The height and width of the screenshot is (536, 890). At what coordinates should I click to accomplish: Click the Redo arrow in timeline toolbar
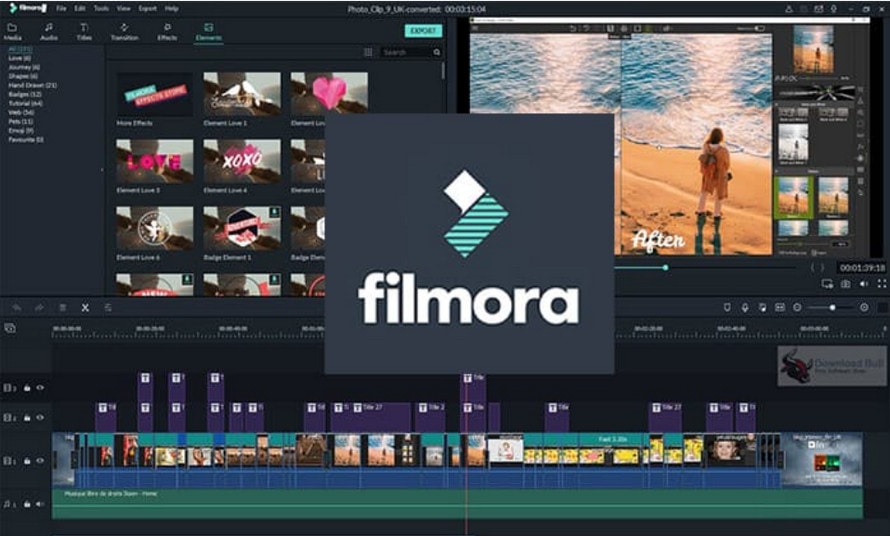coord(39,308)
